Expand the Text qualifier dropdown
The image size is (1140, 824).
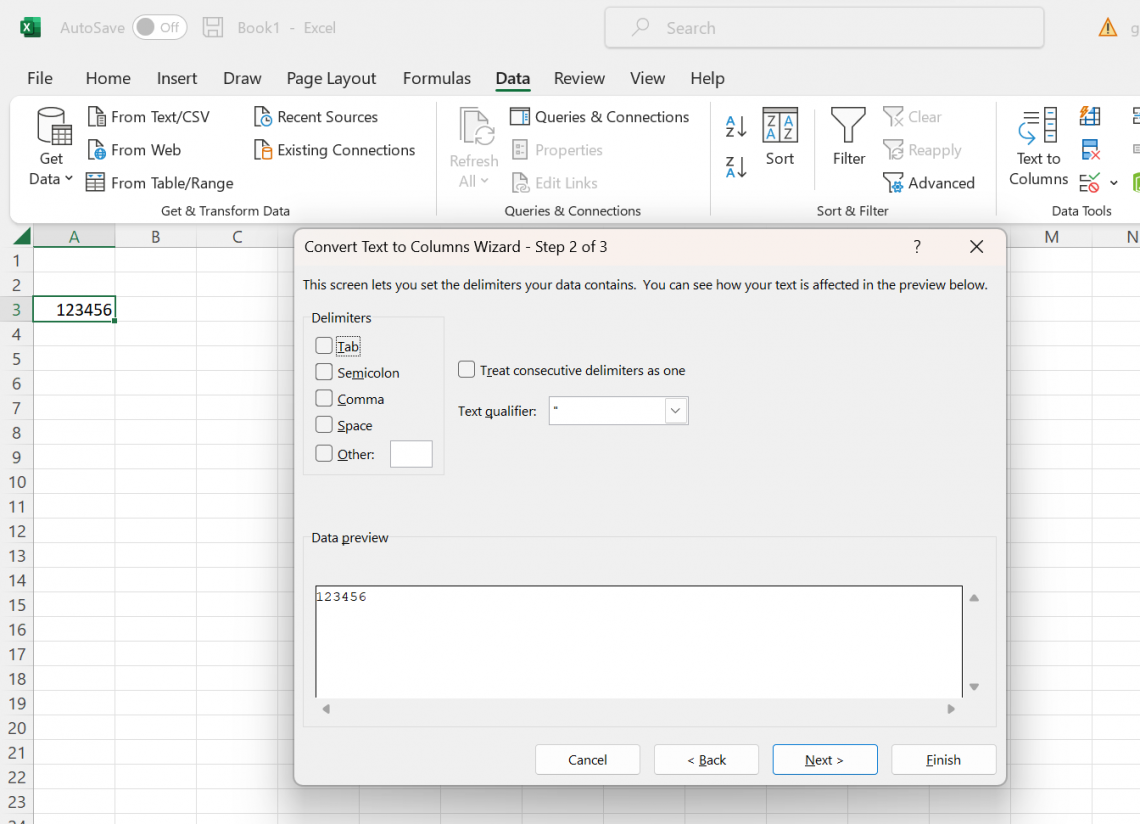click(x=676, y=411)
